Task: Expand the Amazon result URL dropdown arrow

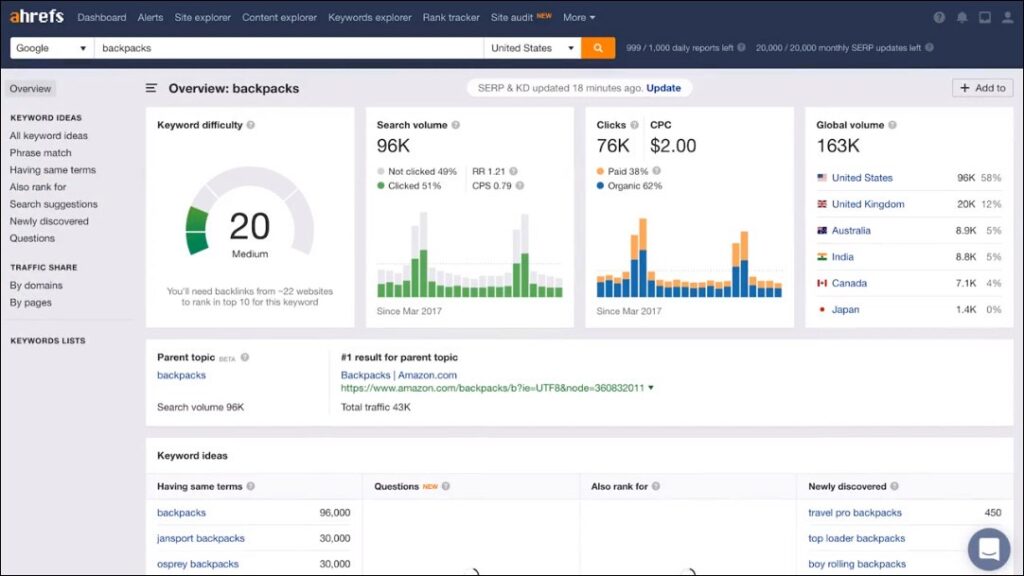Action: 651,388
